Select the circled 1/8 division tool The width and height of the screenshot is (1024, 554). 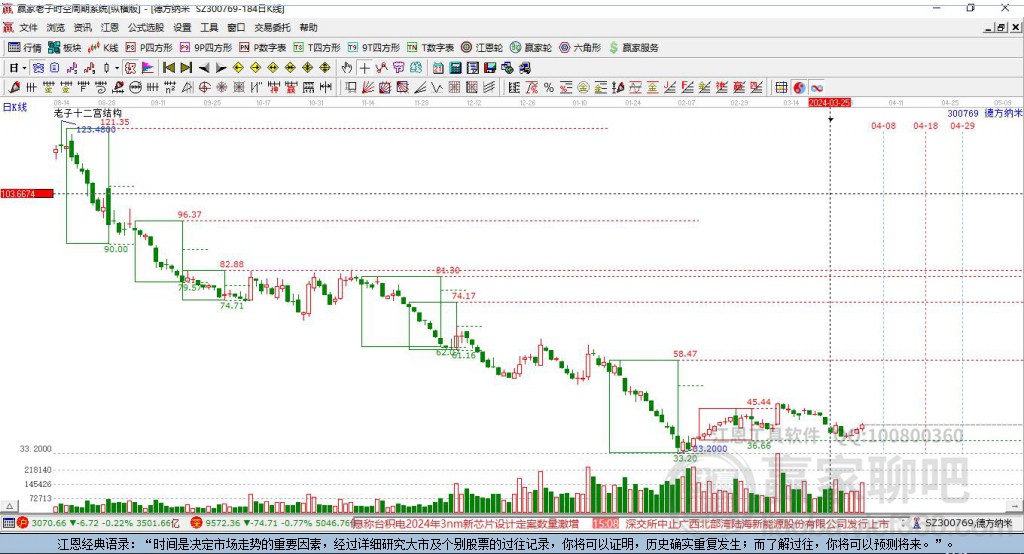coord(135,88)
